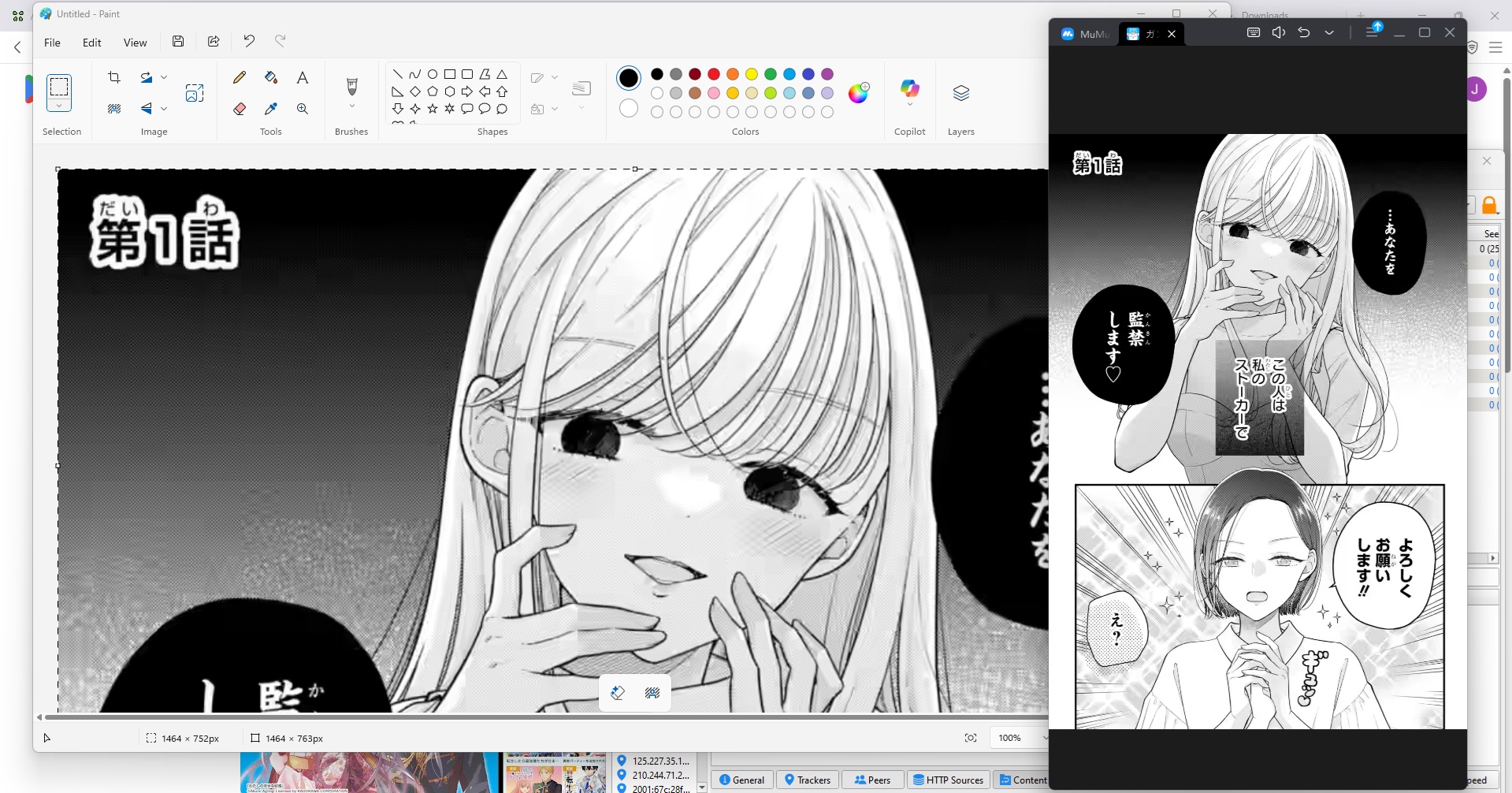1512x793 pixels.
Task: Open Resize and skew image tool
Action: click(195, 93)
